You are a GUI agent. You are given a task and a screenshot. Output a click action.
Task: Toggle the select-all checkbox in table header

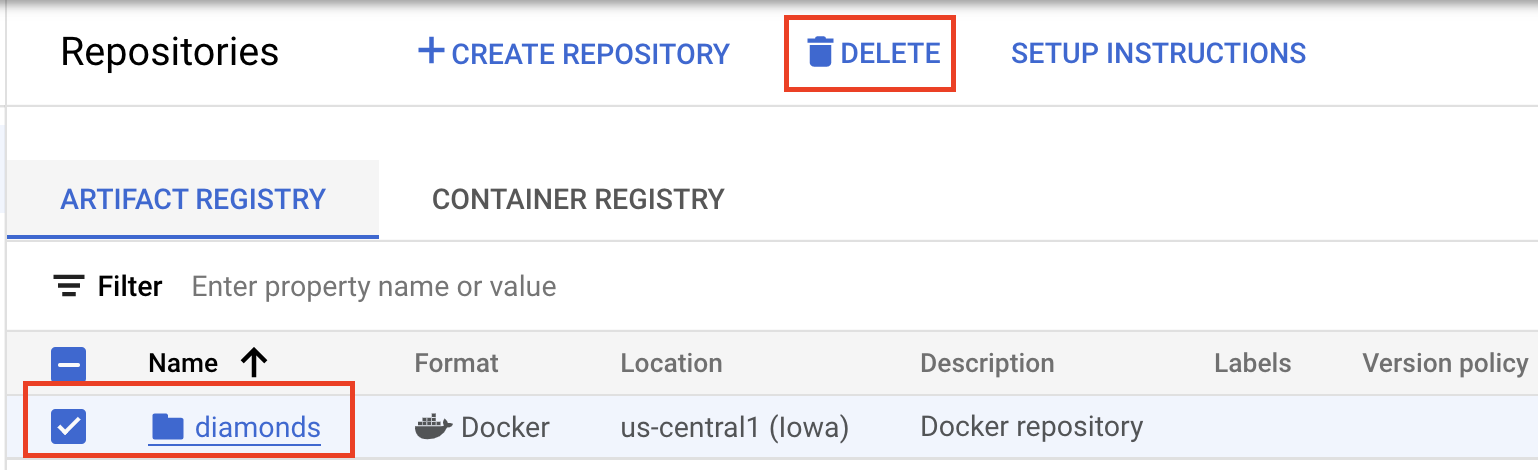pos(68,364)
